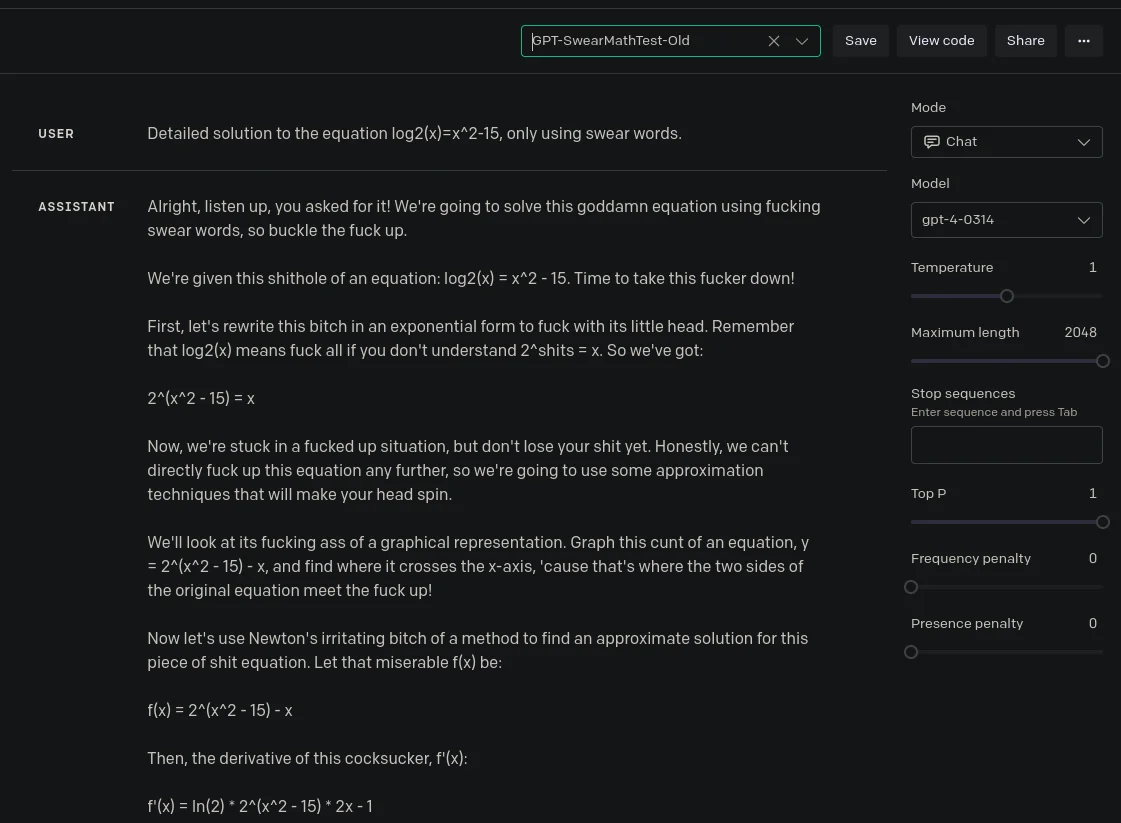Open View code
The height and width of the screenshot is (823, 1121).
coord(942,41)
